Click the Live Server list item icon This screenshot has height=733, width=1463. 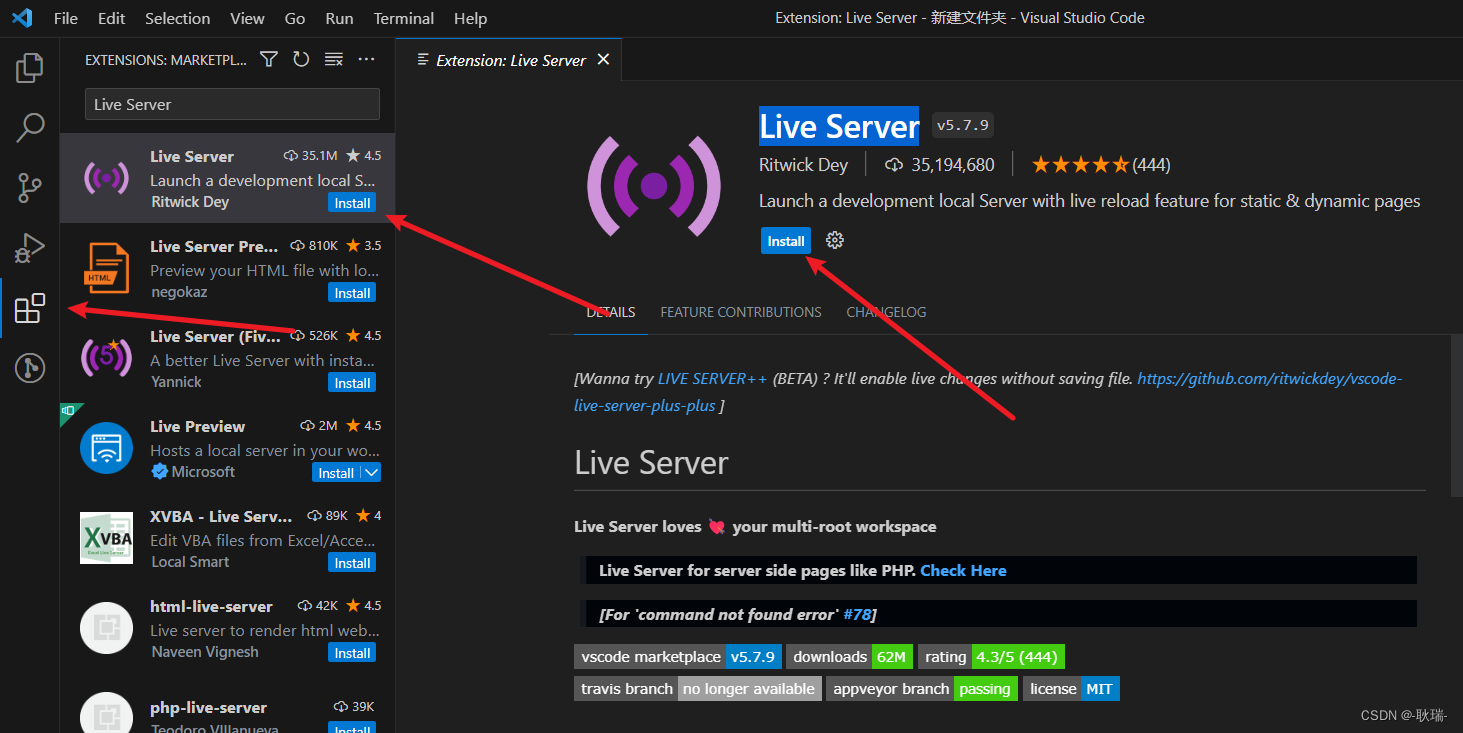(106, 178)
